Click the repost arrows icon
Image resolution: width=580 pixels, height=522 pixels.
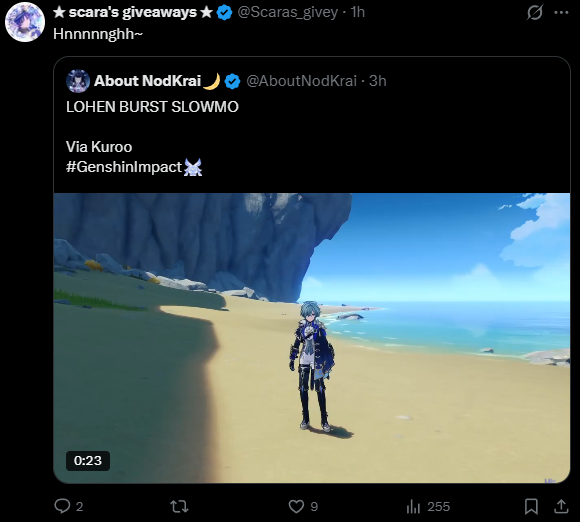click(x=179, y=506)
